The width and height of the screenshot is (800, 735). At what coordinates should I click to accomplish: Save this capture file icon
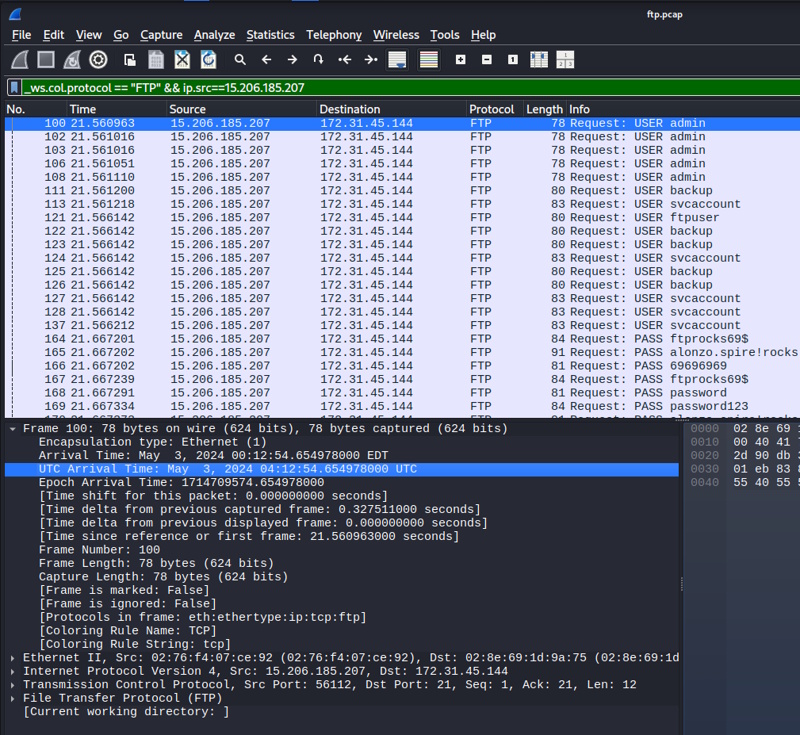coord(156,60)
